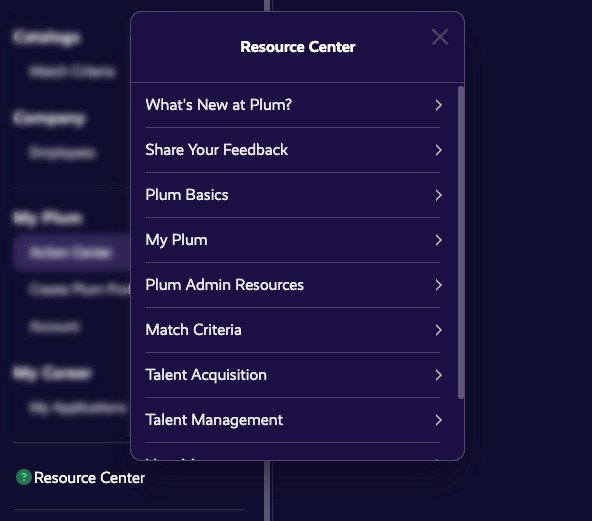Expand chevron beside What's New at Plum?
592x521 pixels.
[438, 105]
